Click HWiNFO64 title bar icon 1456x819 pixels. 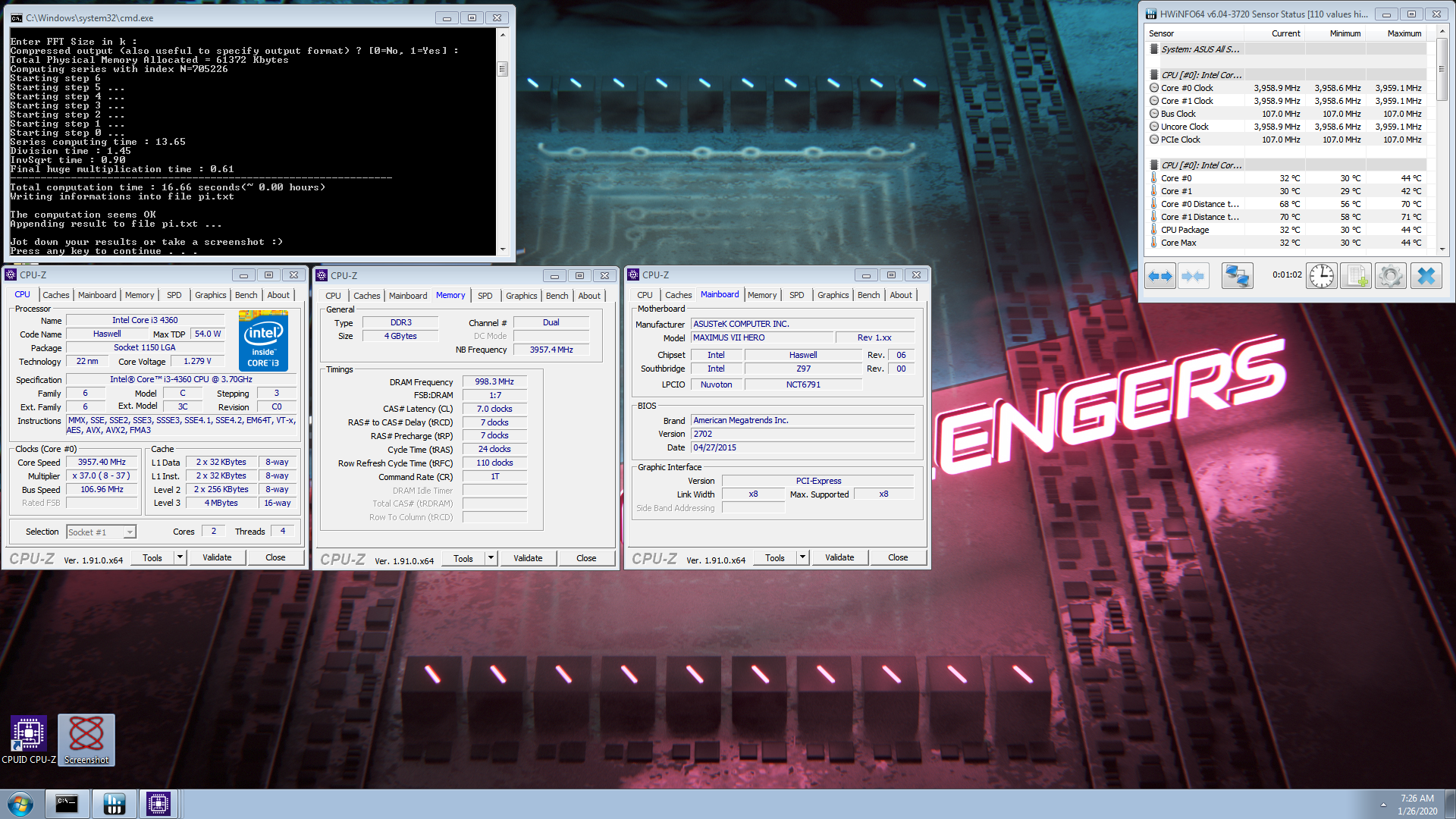click(x=1151, y=14)
